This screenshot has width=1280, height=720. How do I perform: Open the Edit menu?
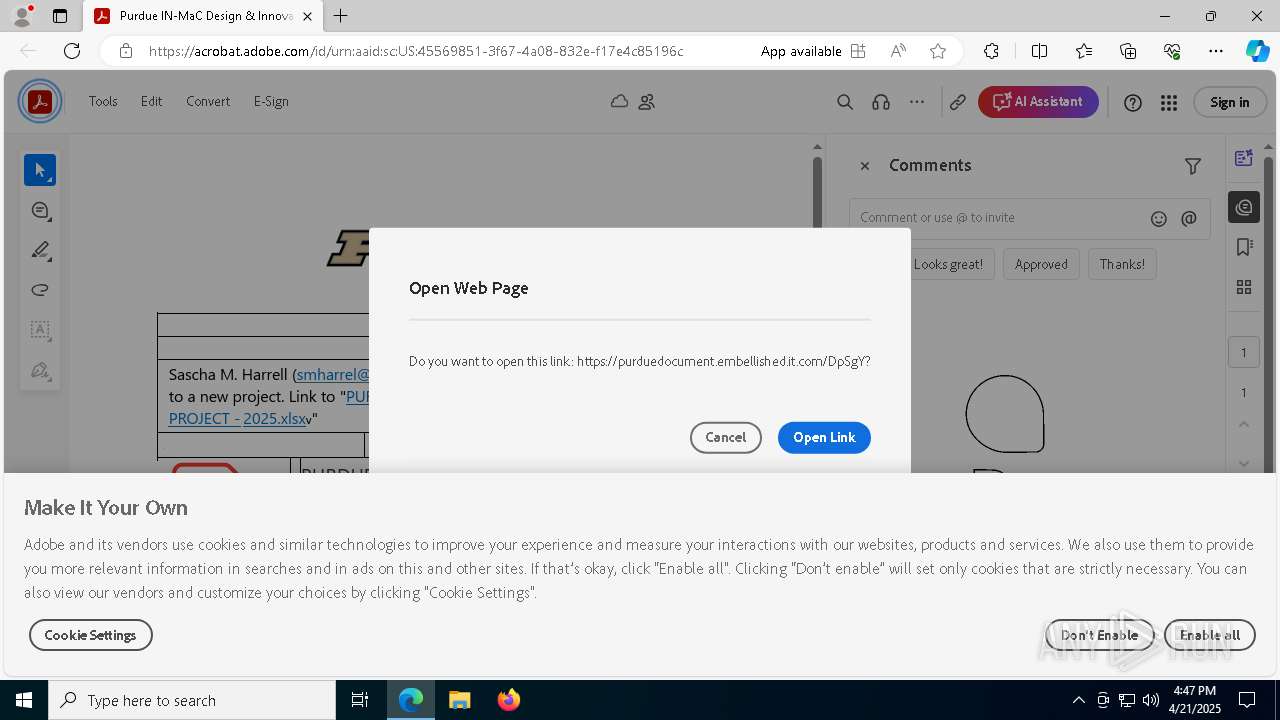click(x=151, y=101)
